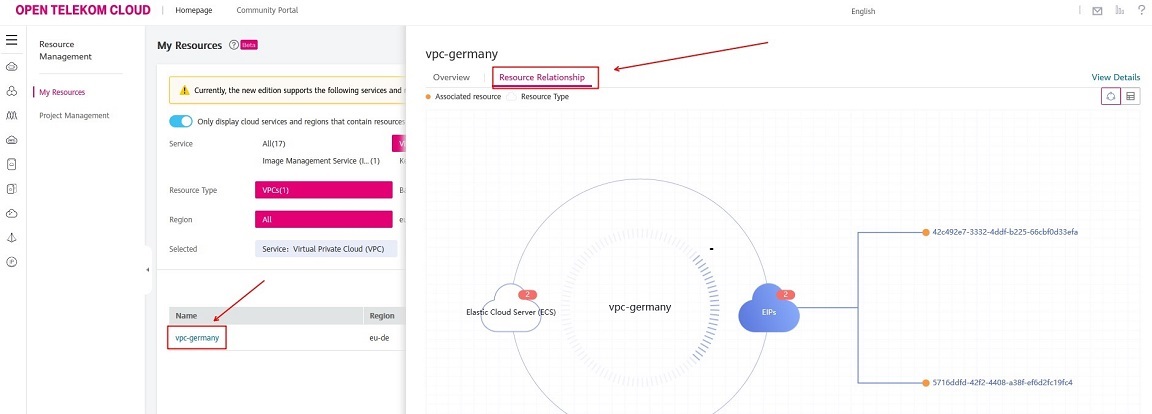This screenshot has height=414, width=1152.
Task: Open EIP 42c492e7-3332-4ddf-b225-66cbf0d33efa
Action: click(1005, 232)
